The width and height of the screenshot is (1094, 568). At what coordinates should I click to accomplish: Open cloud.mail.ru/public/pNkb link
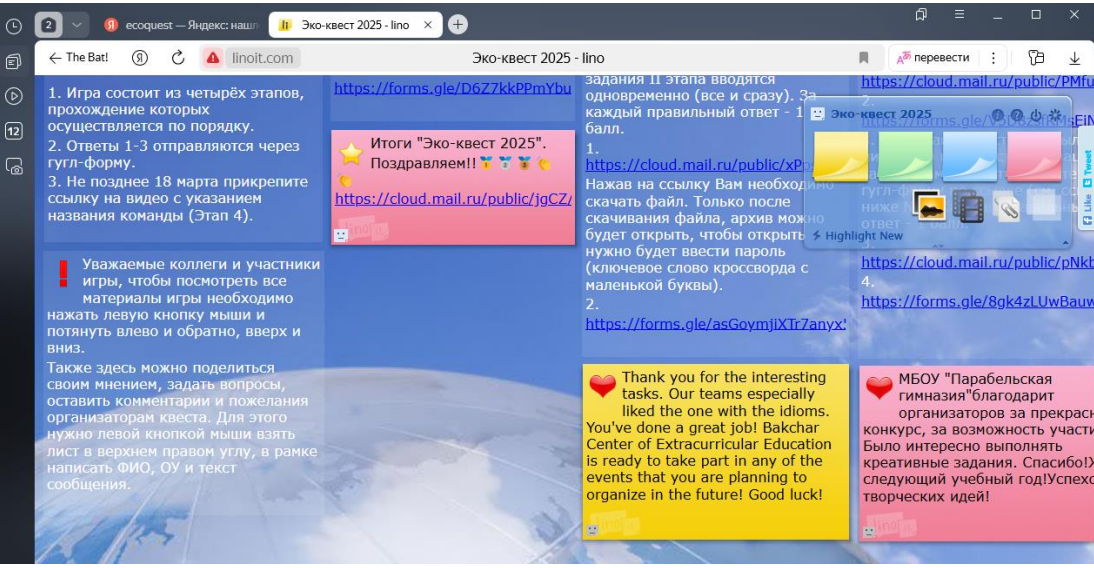click(977, 262)
